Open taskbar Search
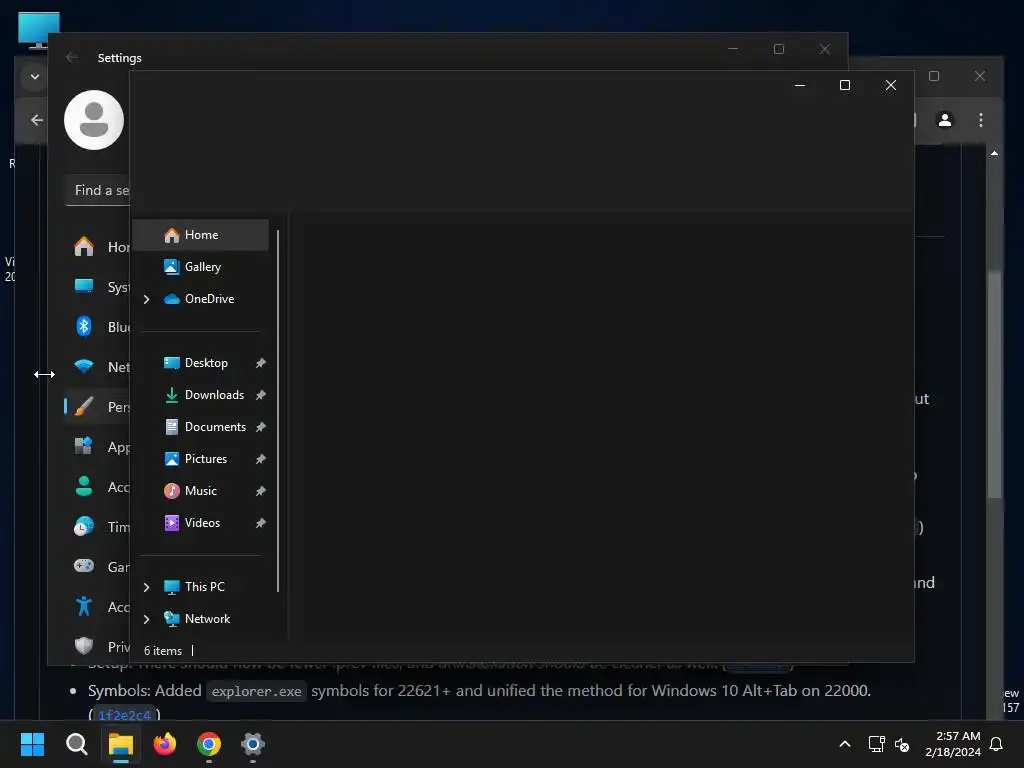This screenshot has height=768, width=1024. [76, 744]
